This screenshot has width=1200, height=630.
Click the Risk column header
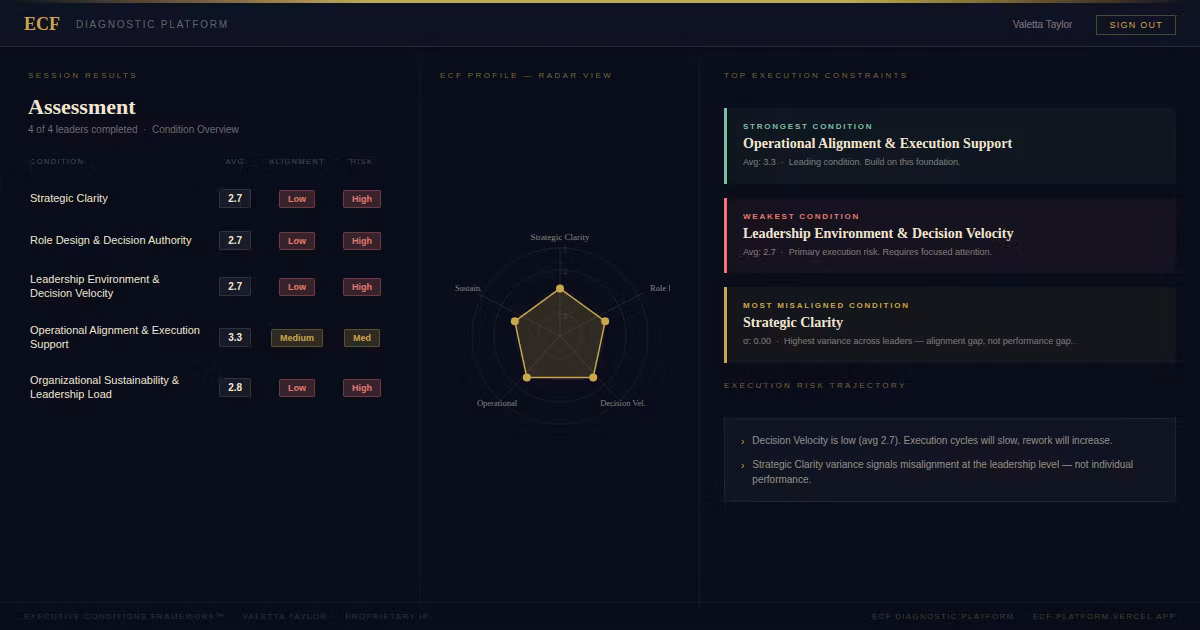click(360, 161)
